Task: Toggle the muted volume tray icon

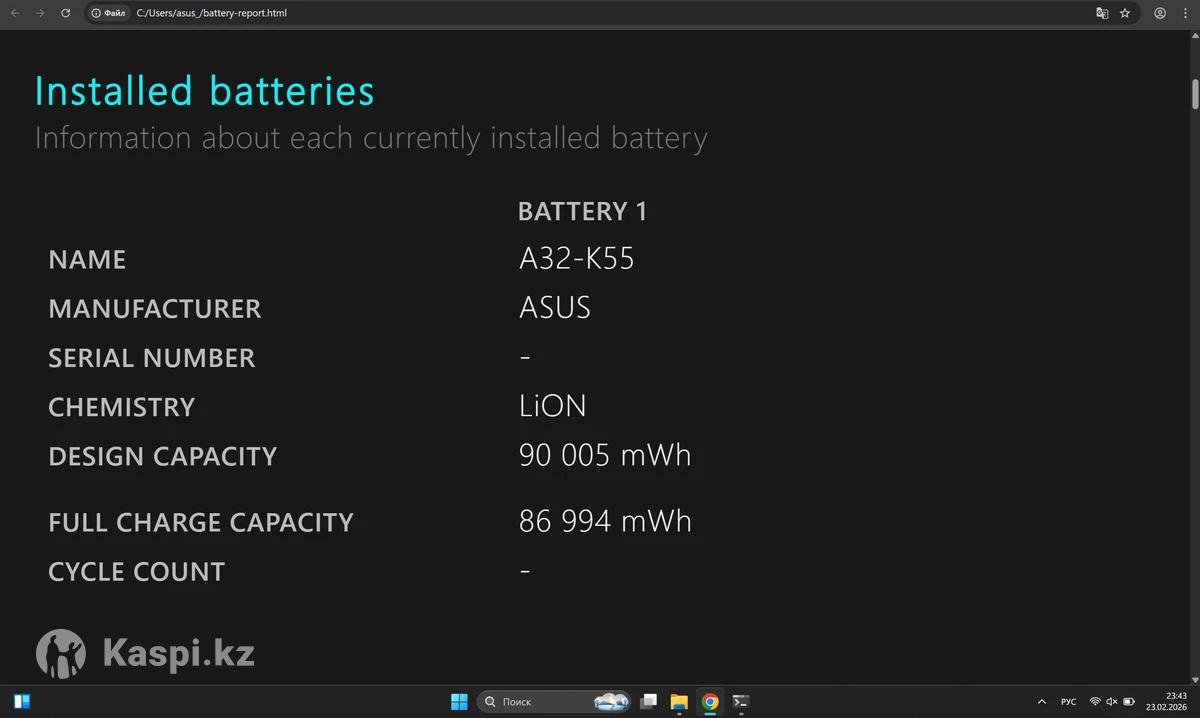Action: tap(1112, 702)
